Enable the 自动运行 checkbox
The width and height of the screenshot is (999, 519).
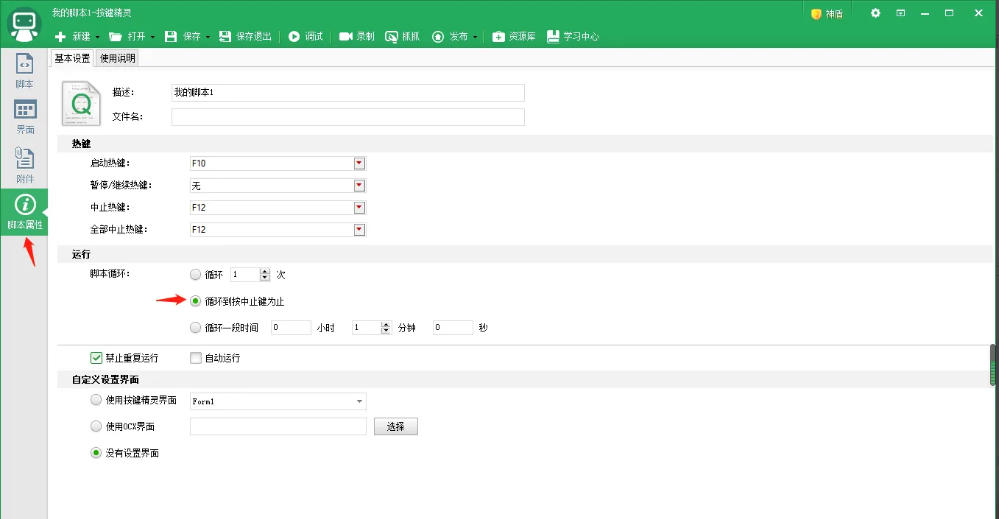(196, 357)
